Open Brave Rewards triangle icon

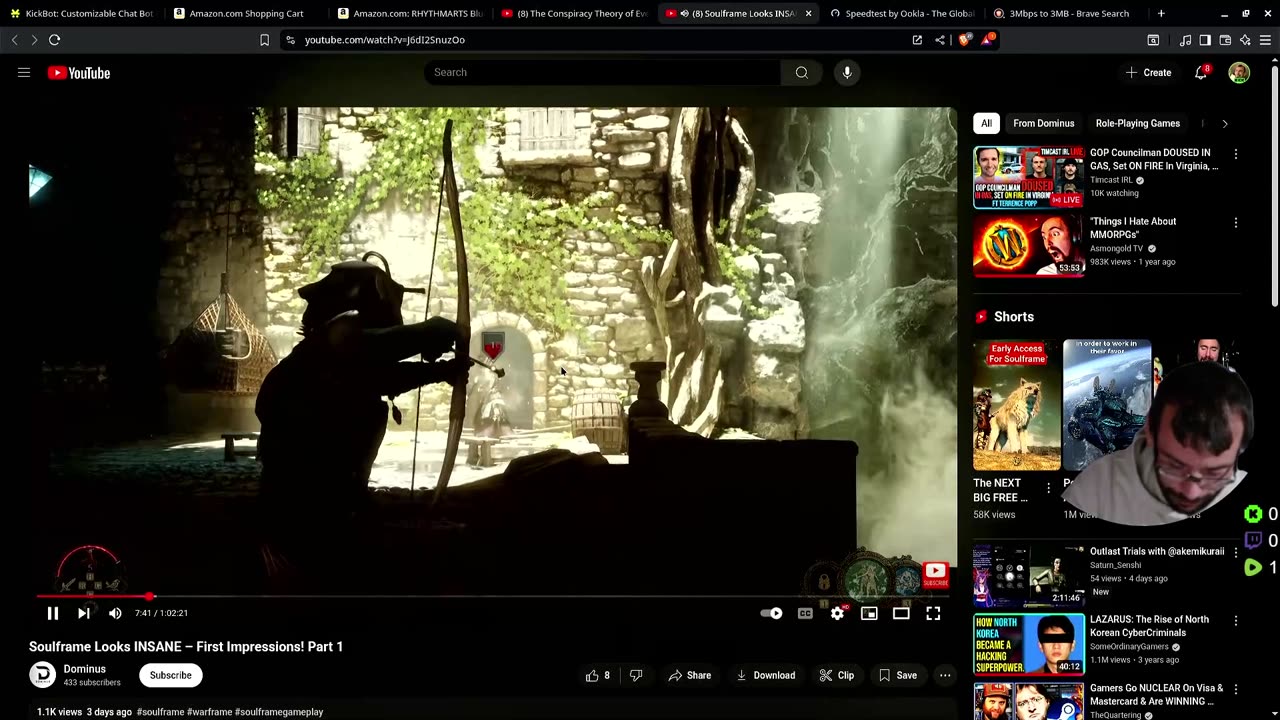[x=988, y=40]
